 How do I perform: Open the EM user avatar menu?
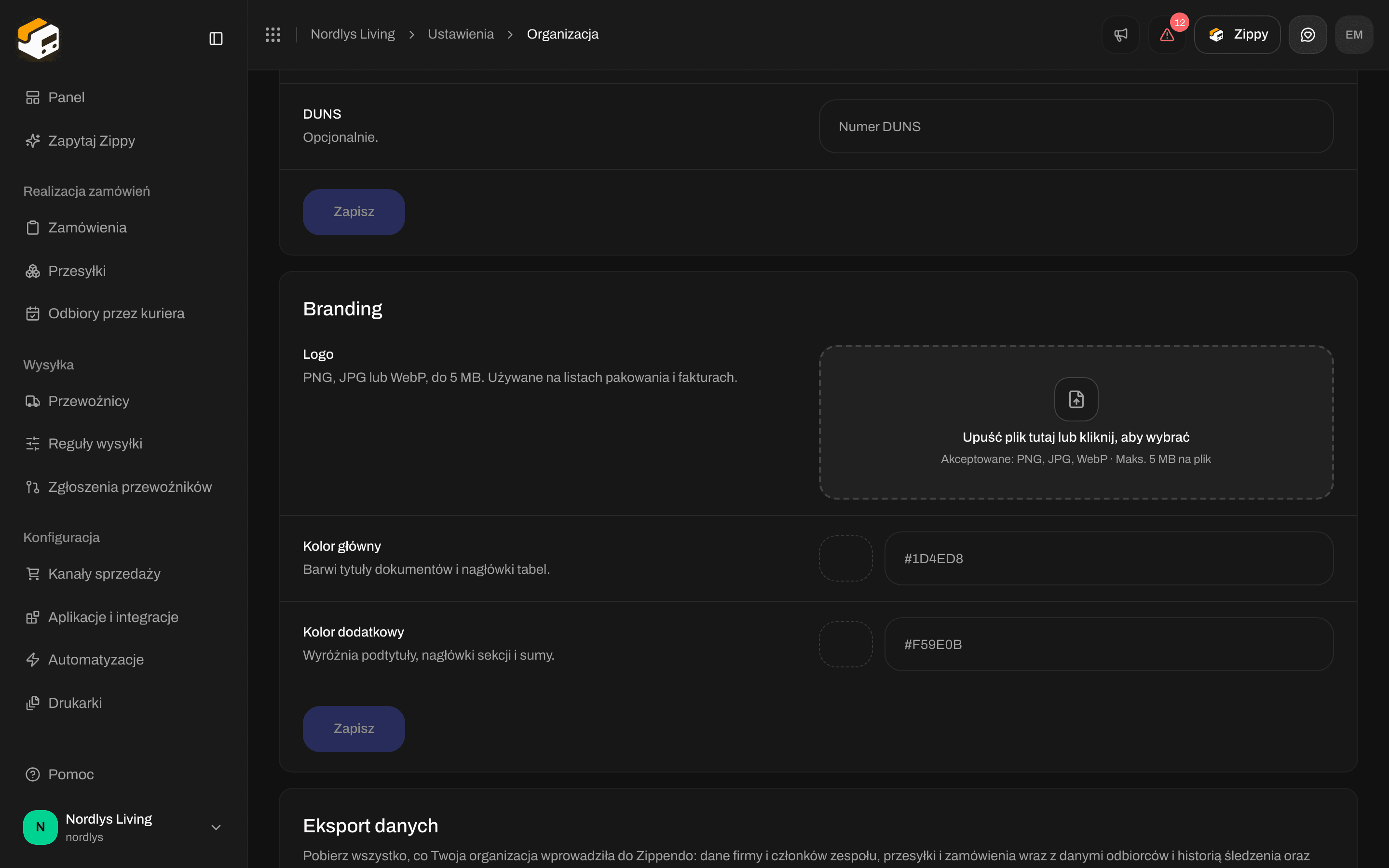click(1354, 34)
